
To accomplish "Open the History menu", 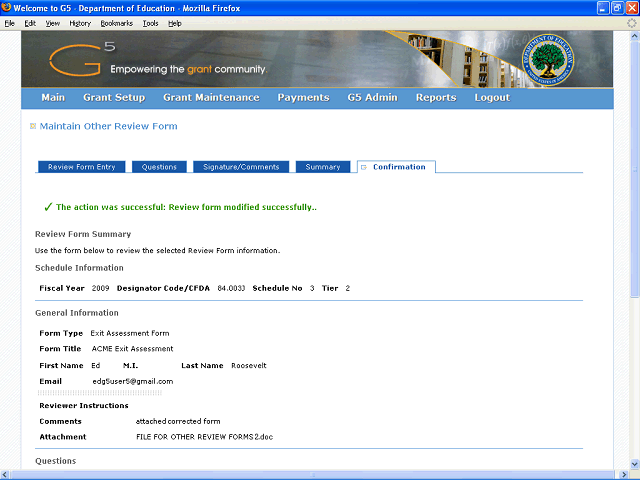I will (x=80, y=23).
